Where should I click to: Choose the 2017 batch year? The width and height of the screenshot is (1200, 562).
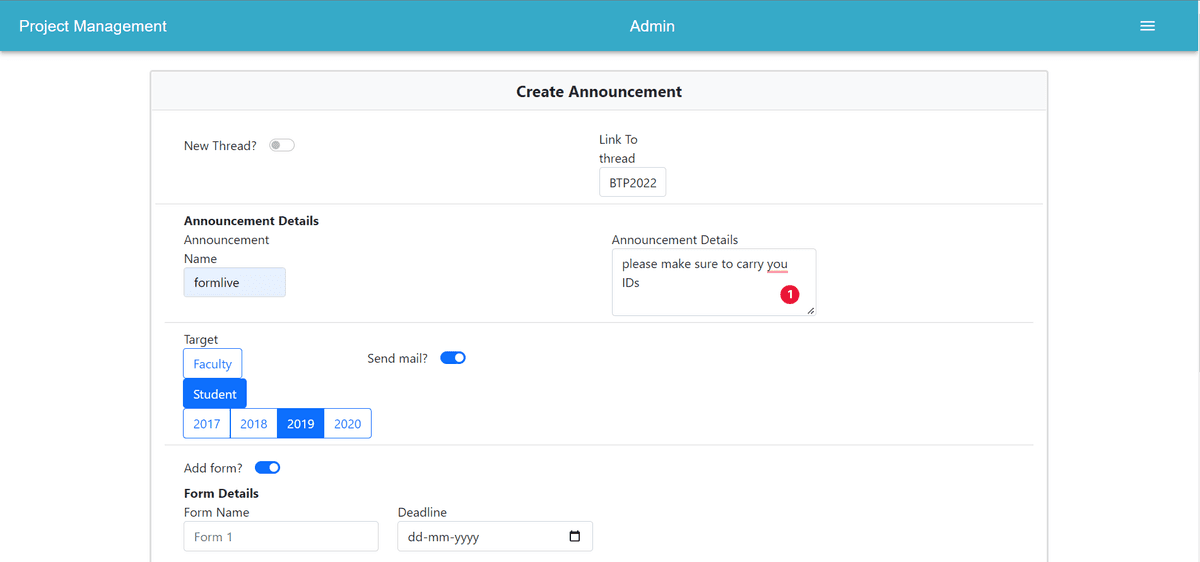coord(207,424)
